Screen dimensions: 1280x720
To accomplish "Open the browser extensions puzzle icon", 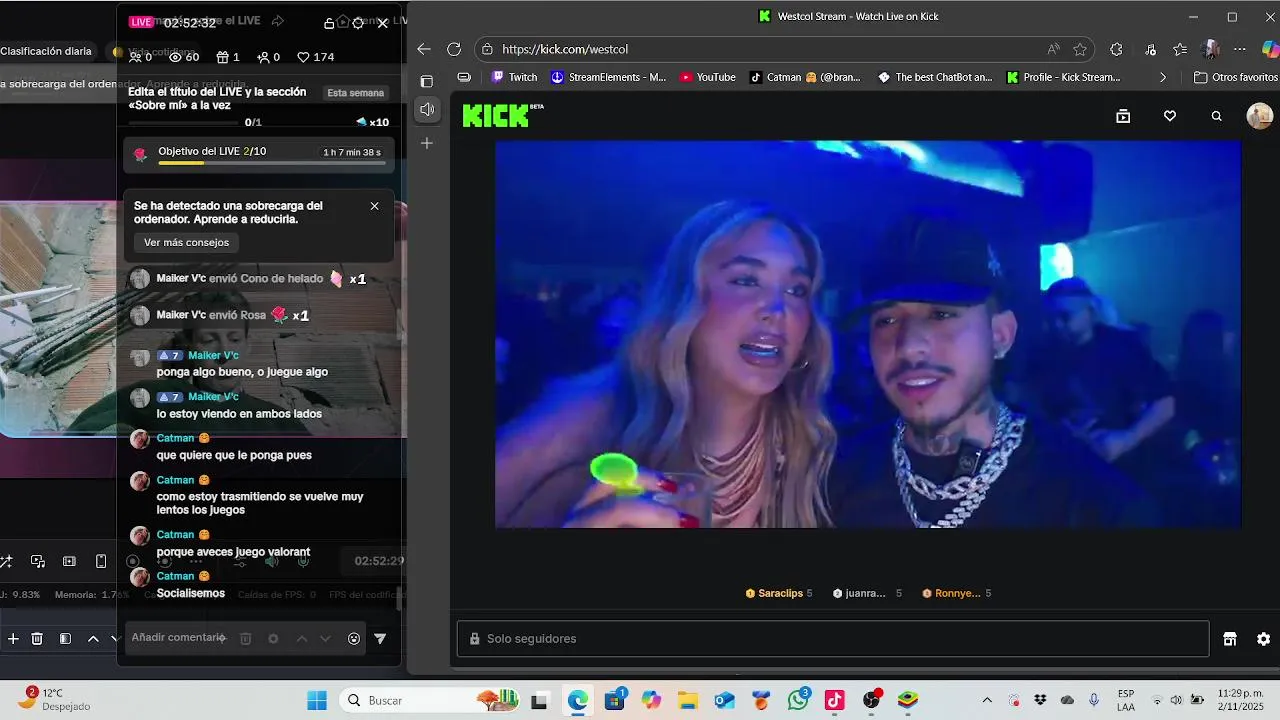I will pos(1117,49).
